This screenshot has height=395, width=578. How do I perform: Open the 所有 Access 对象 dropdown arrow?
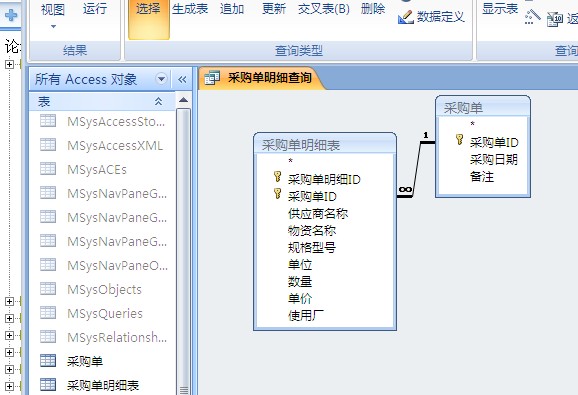click(x=161, y=79)
